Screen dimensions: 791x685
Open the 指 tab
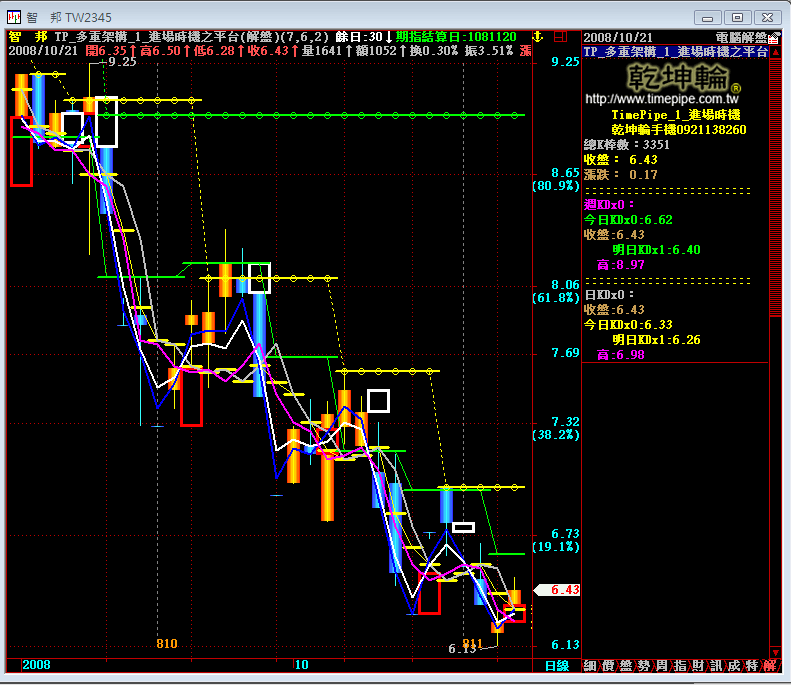680,665
